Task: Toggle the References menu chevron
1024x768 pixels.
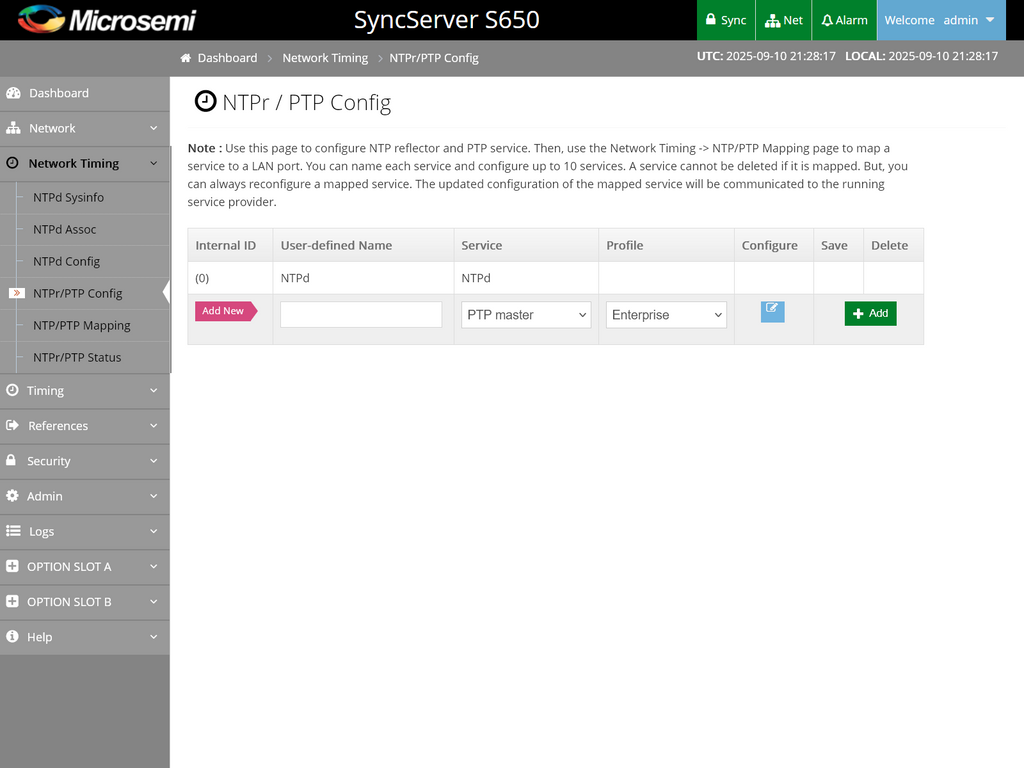Action: click(153, 426)
